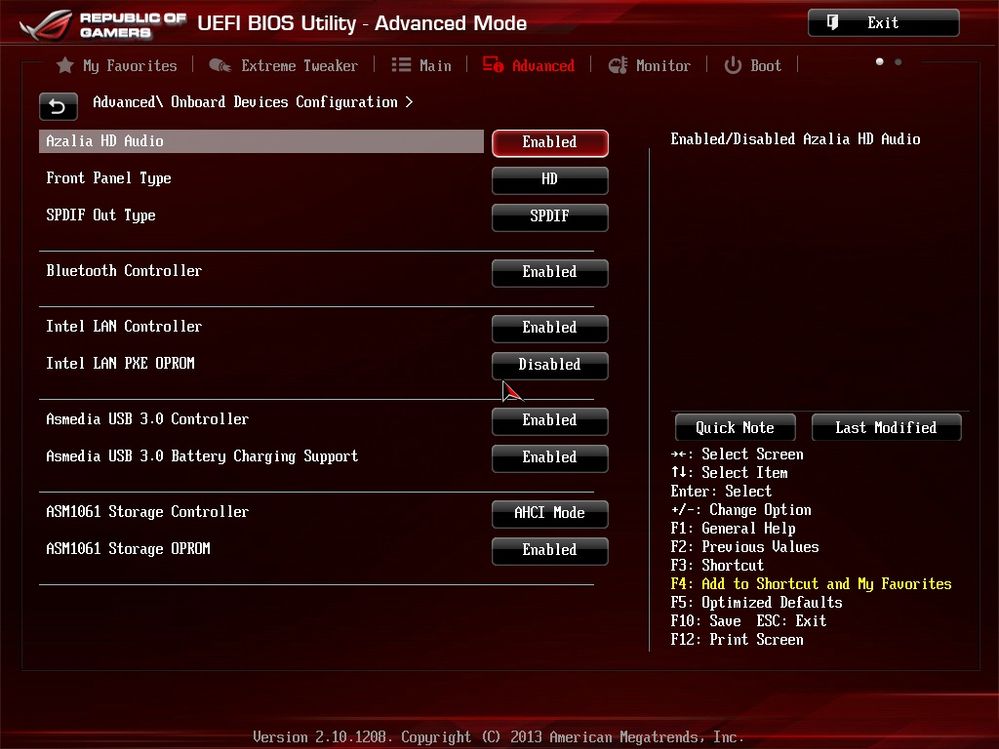Change Azalia HD Audio Enabled option

click(x=550, y=143)
